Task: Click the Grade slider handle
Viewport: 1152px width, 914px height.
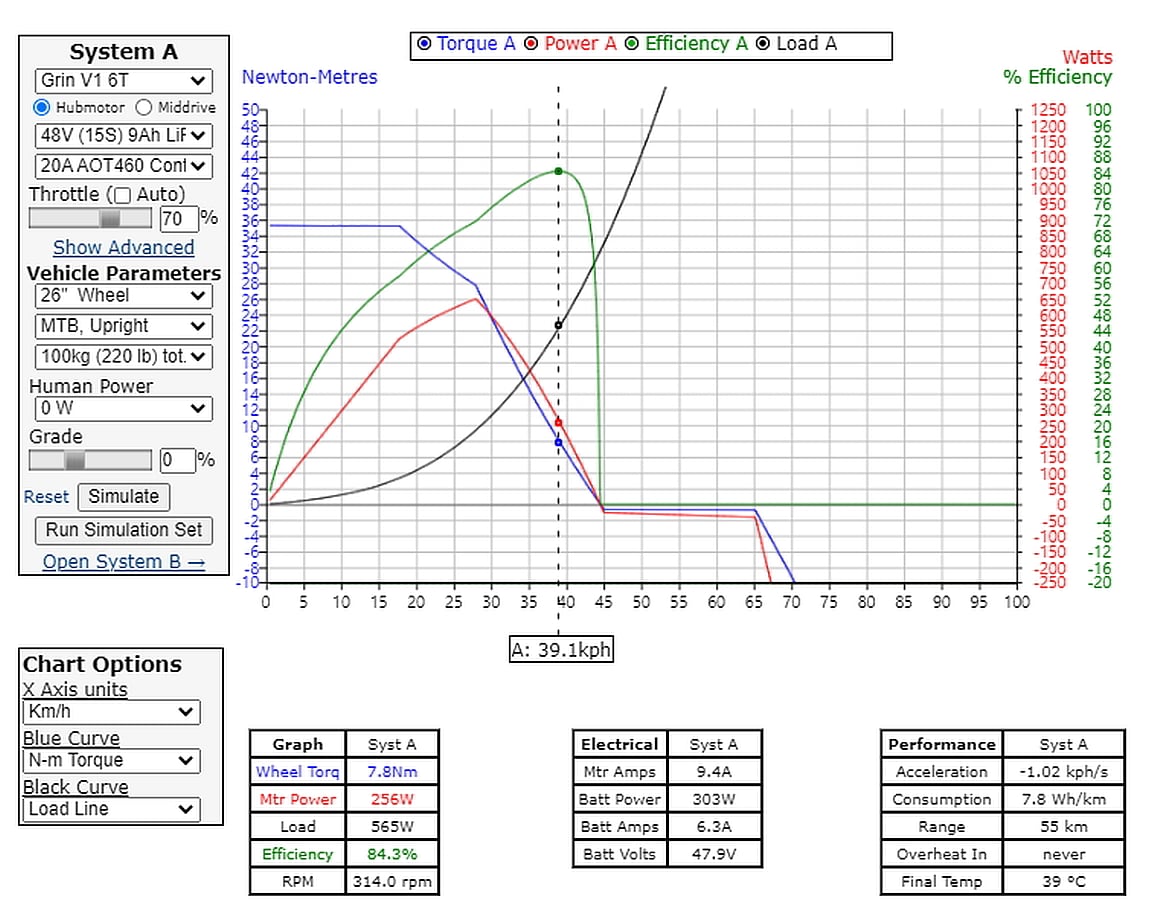Action: point(75,460)
